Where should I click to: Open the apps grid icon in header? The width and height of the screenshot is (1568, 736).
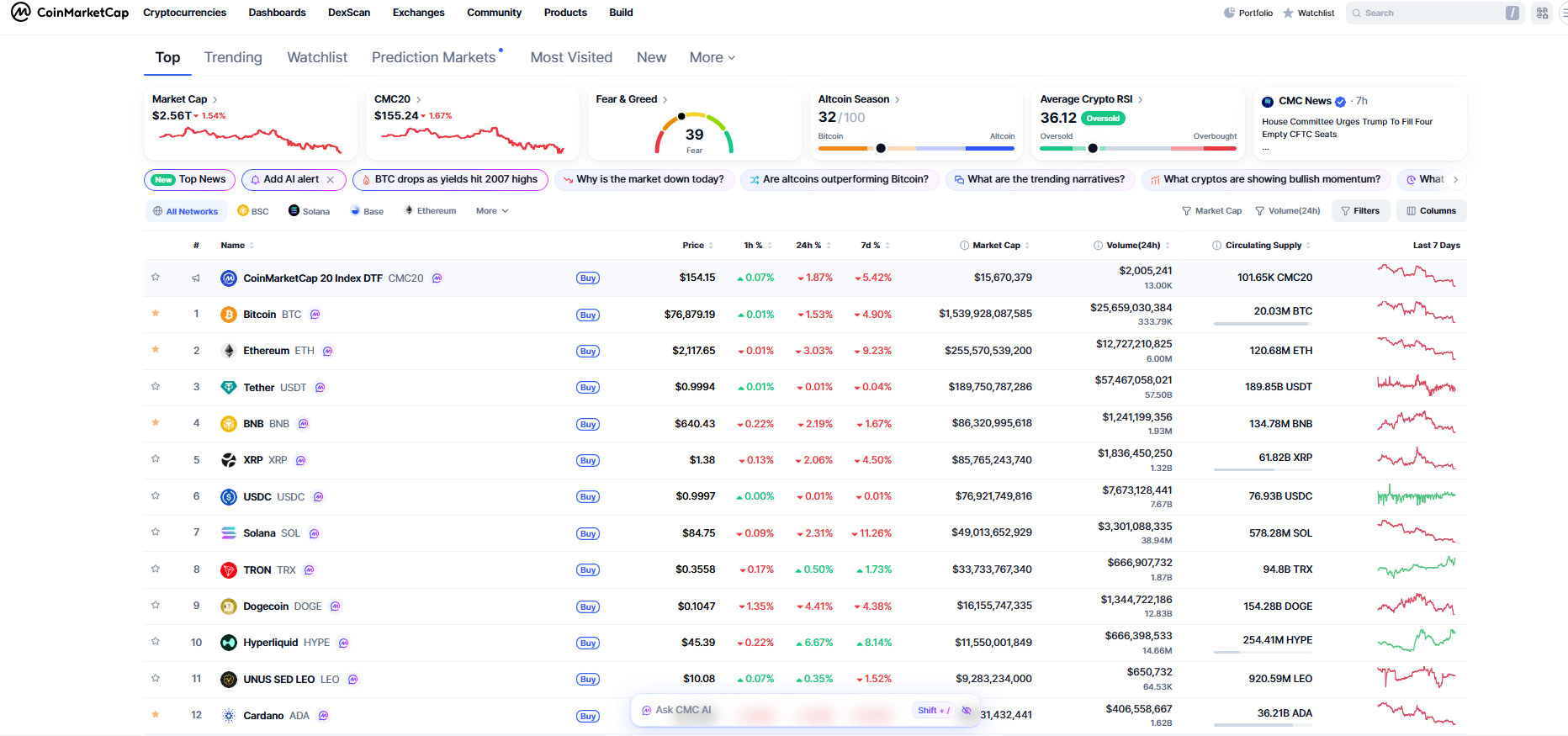click(1543, 13)
